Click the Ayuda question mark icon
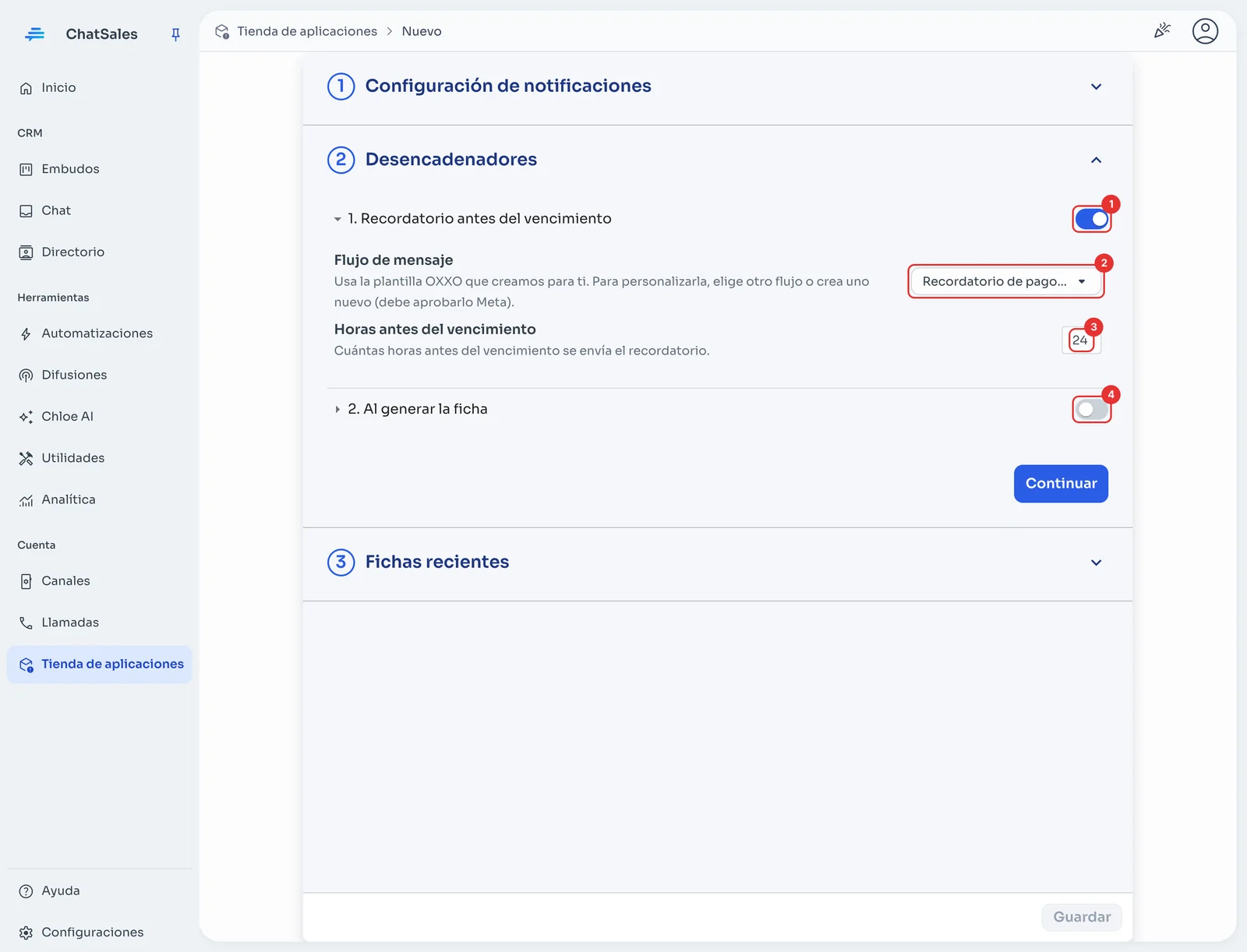Screen dimensions: 1247x952 (x=26, y=891)
